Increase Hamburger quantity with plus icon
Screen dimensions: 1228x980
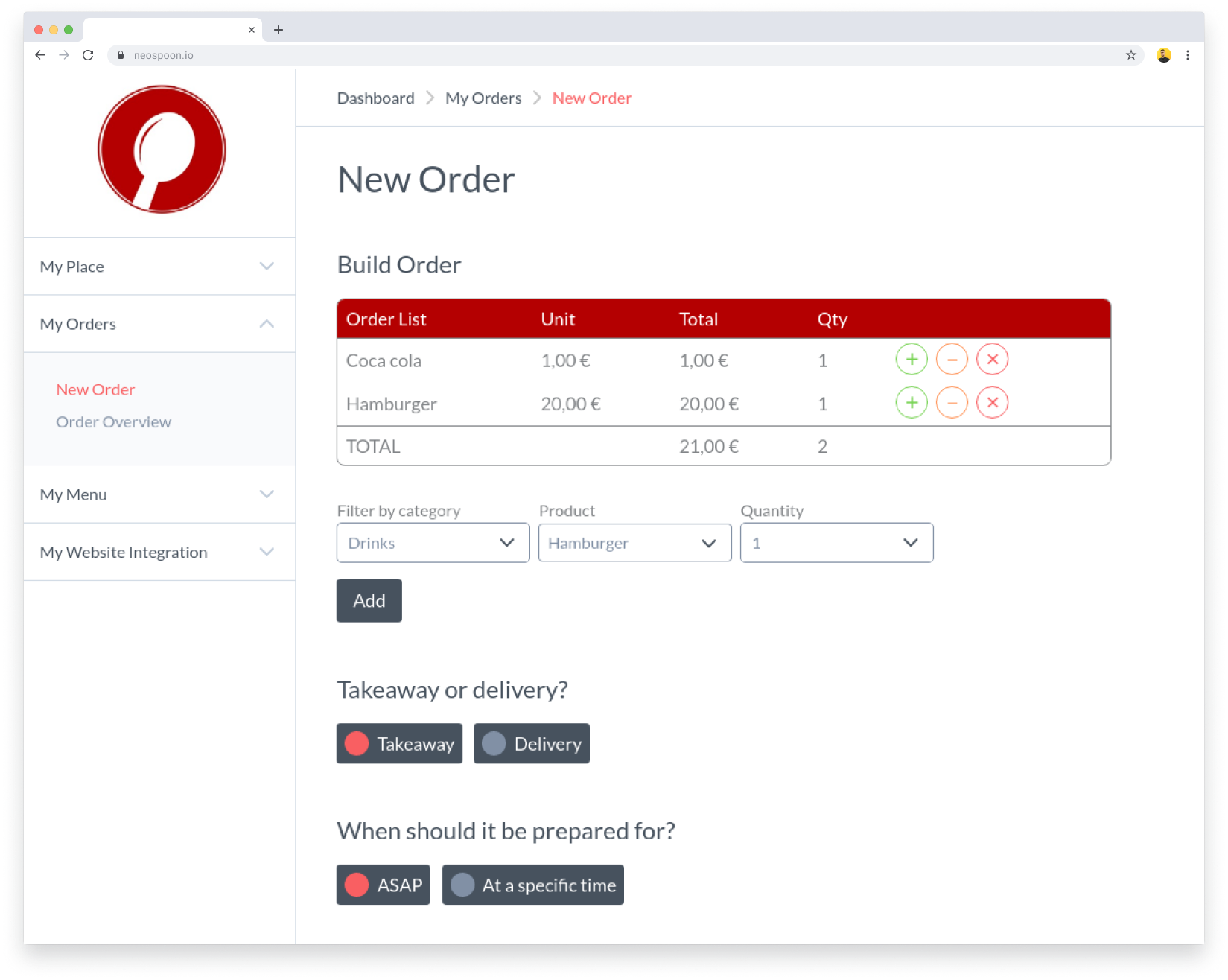pyautogui.click(x=911, y=403)
